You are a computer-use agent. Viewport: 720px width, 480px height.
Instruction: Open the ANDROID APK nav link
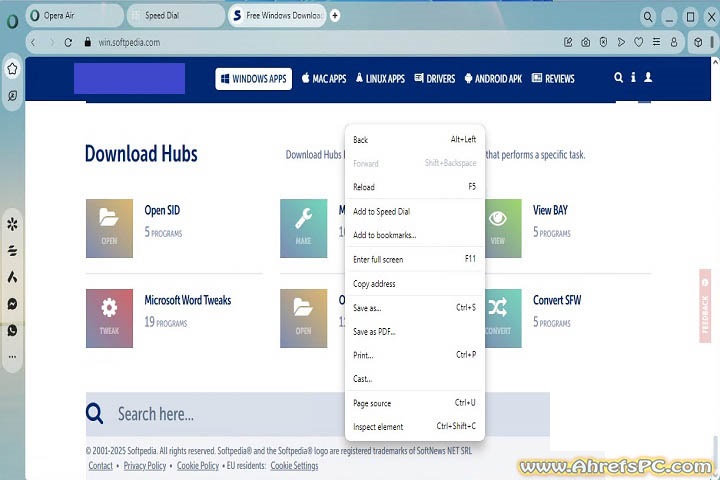(493, 79)
